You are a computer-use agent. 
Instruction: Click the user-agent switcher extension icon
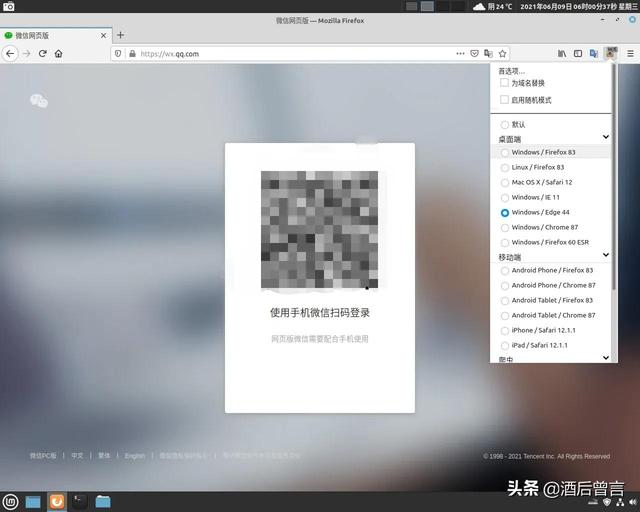point(610,53)
